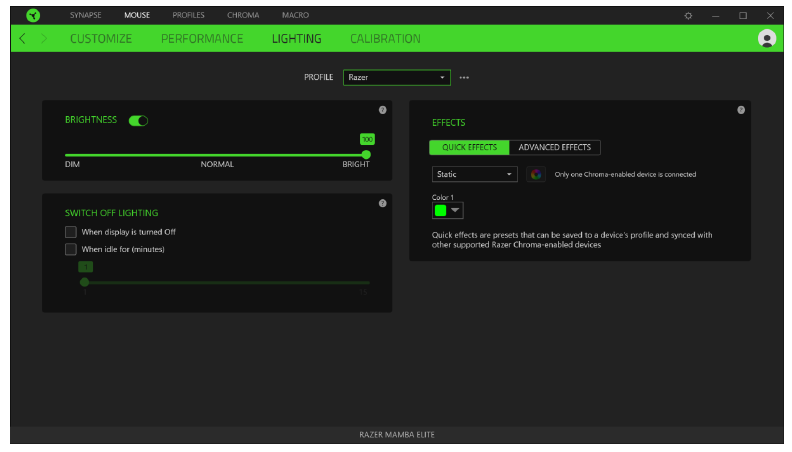Click the NORMAL brightness label
The width and height of the screenshot is (792, 452).
pos(217,164)
